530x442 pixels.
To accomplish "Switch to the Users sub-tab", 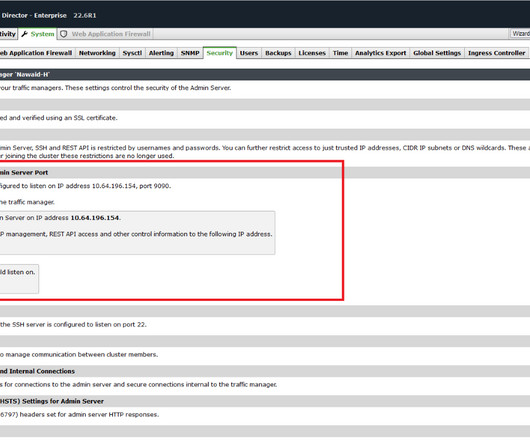I will [249, 53].
